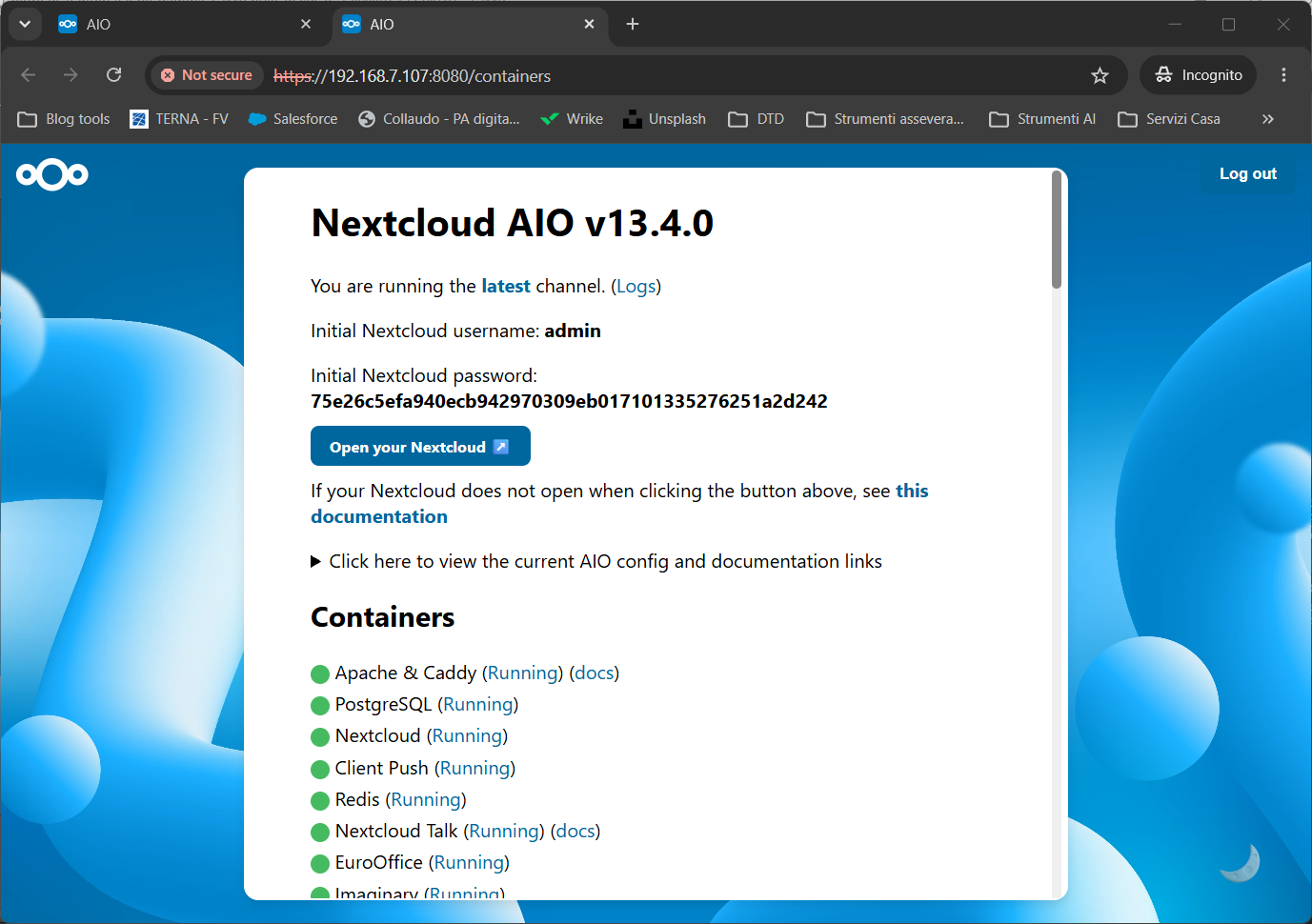Open the docs link for Apache & Caddy

coord(595,673)
